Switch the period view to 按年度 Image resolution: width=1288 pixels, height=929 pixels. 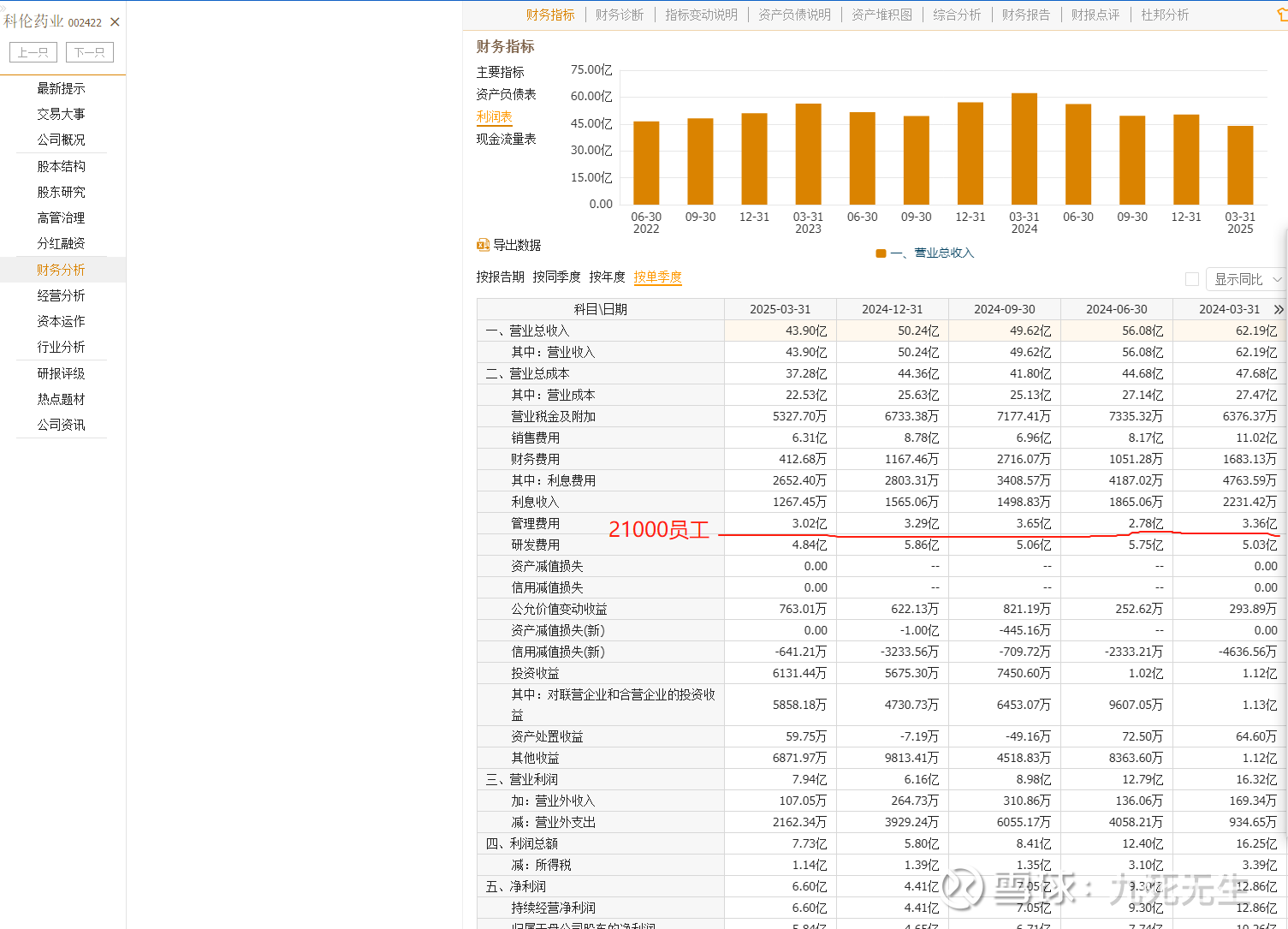click(607, 277)
